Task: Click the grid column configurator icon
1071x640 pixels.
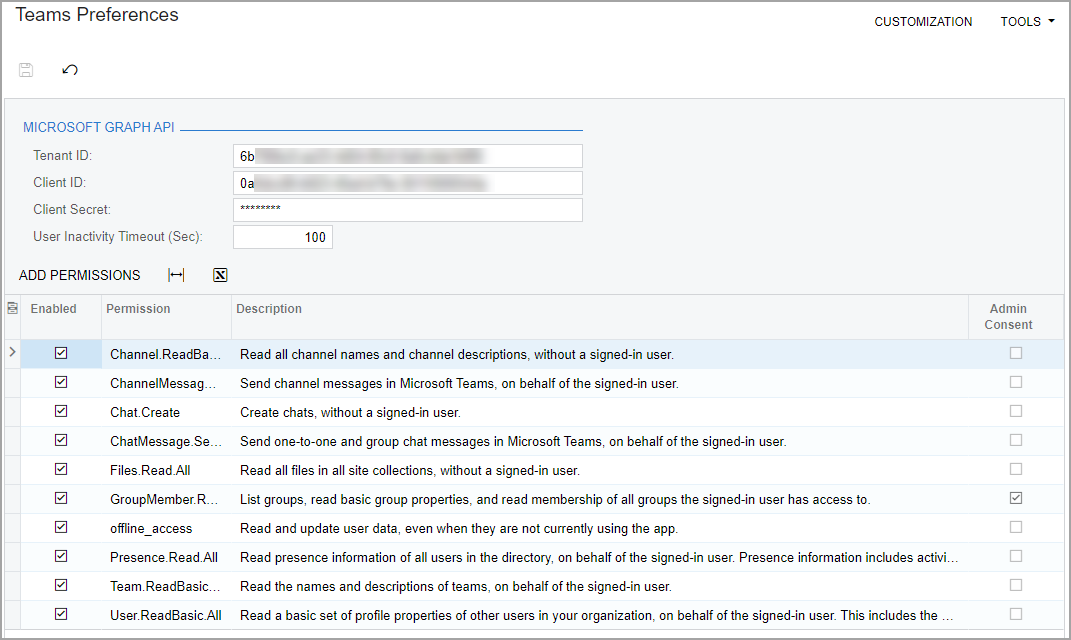Action: click(12, 309)
